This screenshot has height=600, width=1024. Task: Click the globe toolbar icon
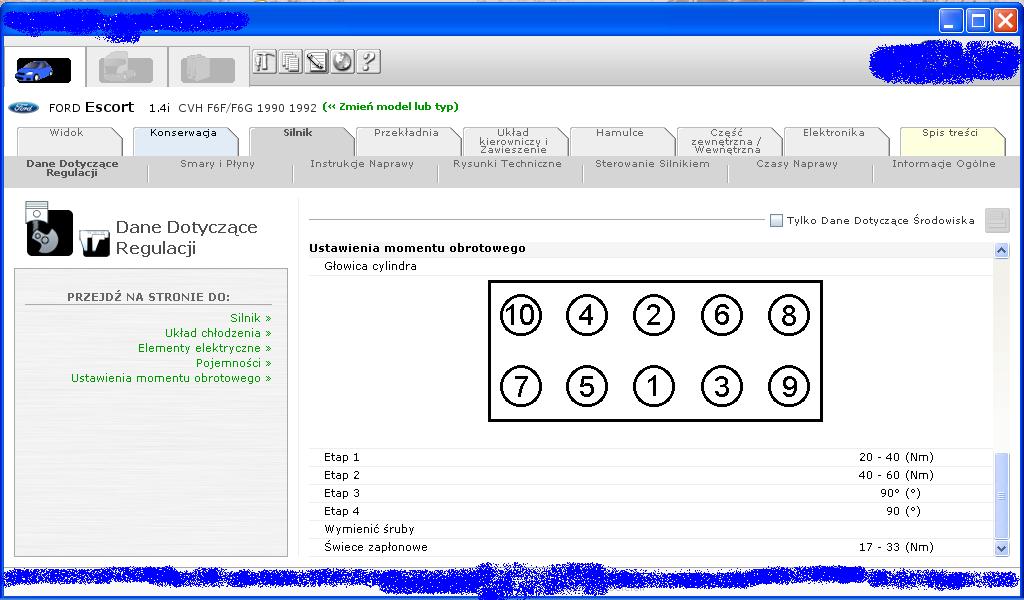point(342,62)
